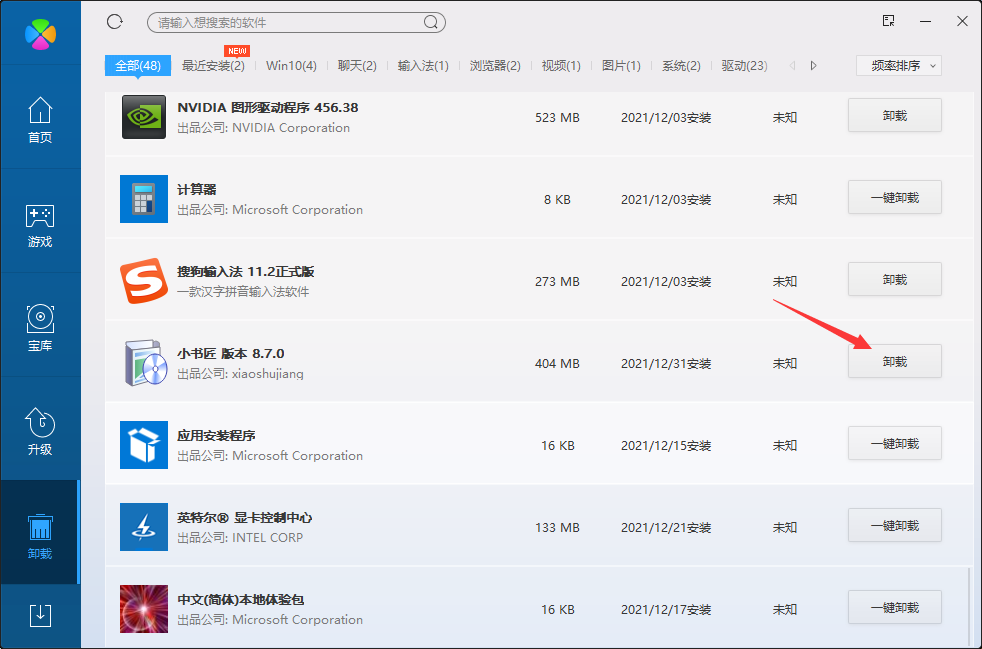This screenshot has height=649, width=982.
Task: Select the 全部(48) tab
Action: (x=138, y=66)
